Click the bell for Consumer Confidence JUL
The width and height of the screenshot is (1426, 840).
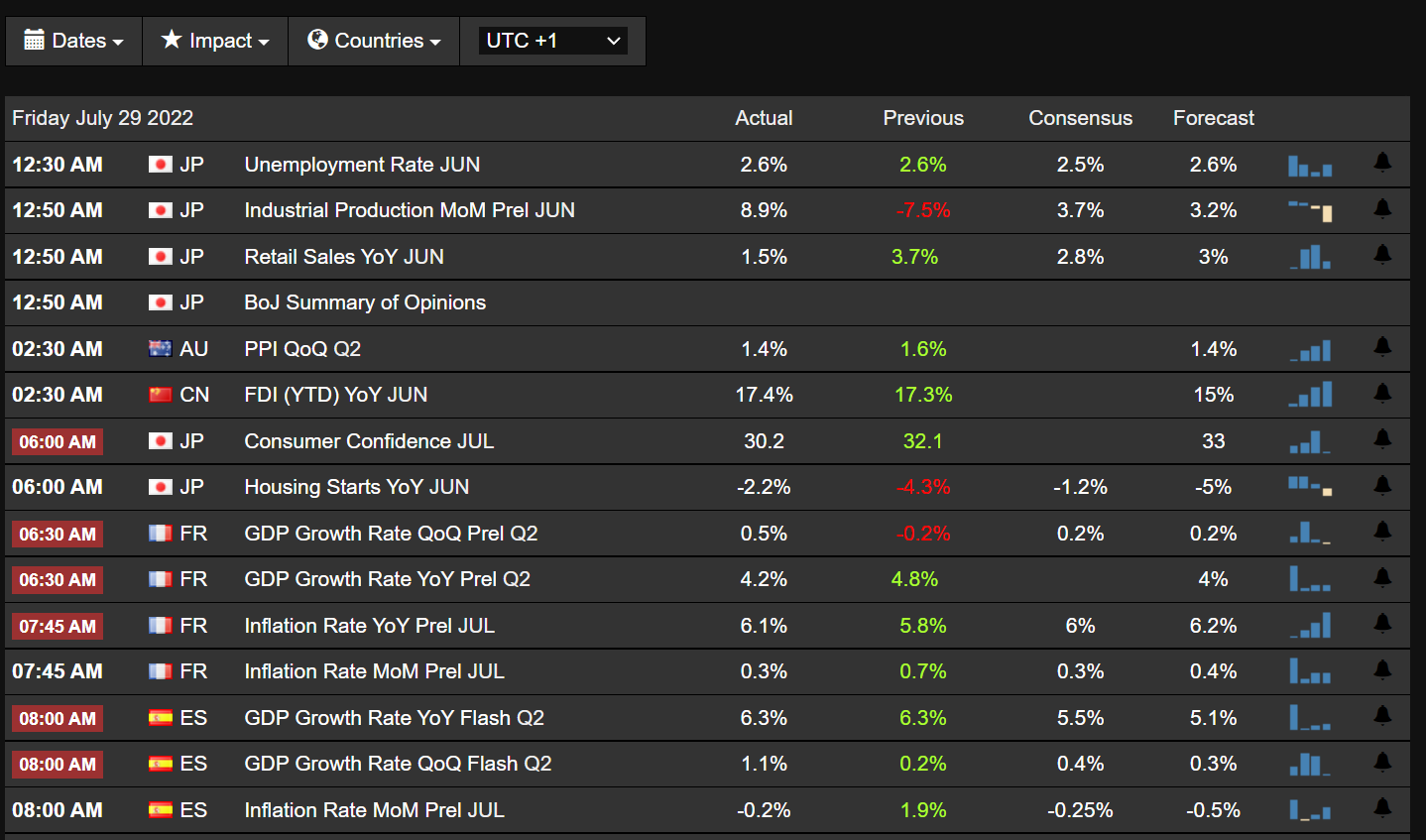point(1382,439)
